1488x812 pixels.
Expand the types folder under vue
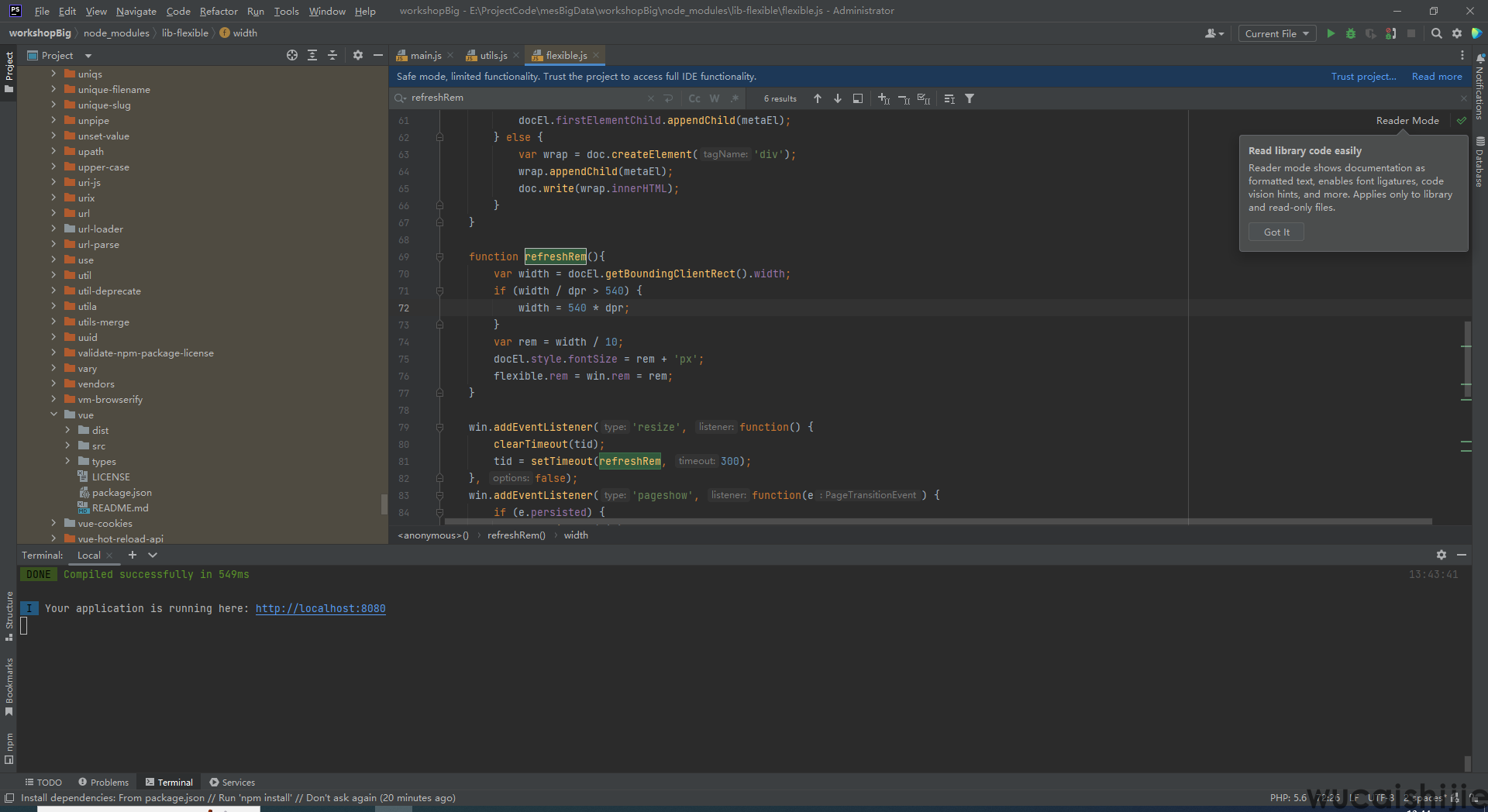tap(67, 461)
